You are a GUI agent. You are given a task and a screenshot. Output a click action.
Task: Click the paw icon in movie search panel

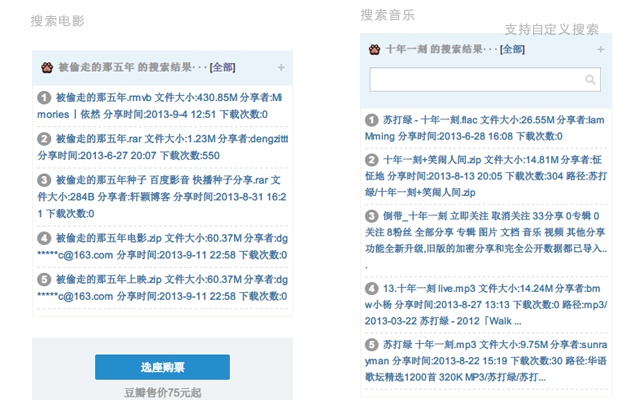point(46,67)
